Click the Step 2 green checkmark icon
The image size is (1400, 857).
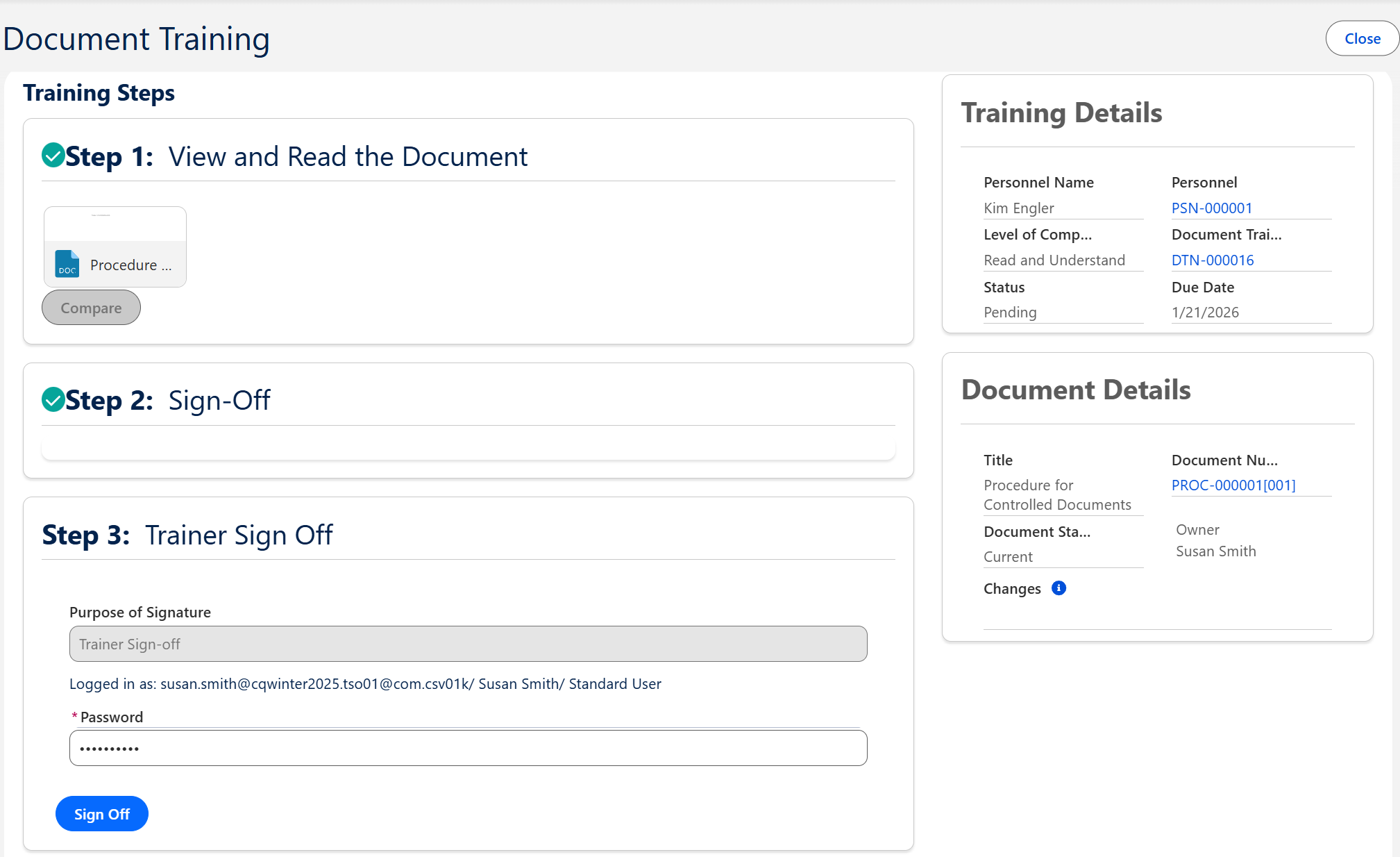click(x=53, y=400)
